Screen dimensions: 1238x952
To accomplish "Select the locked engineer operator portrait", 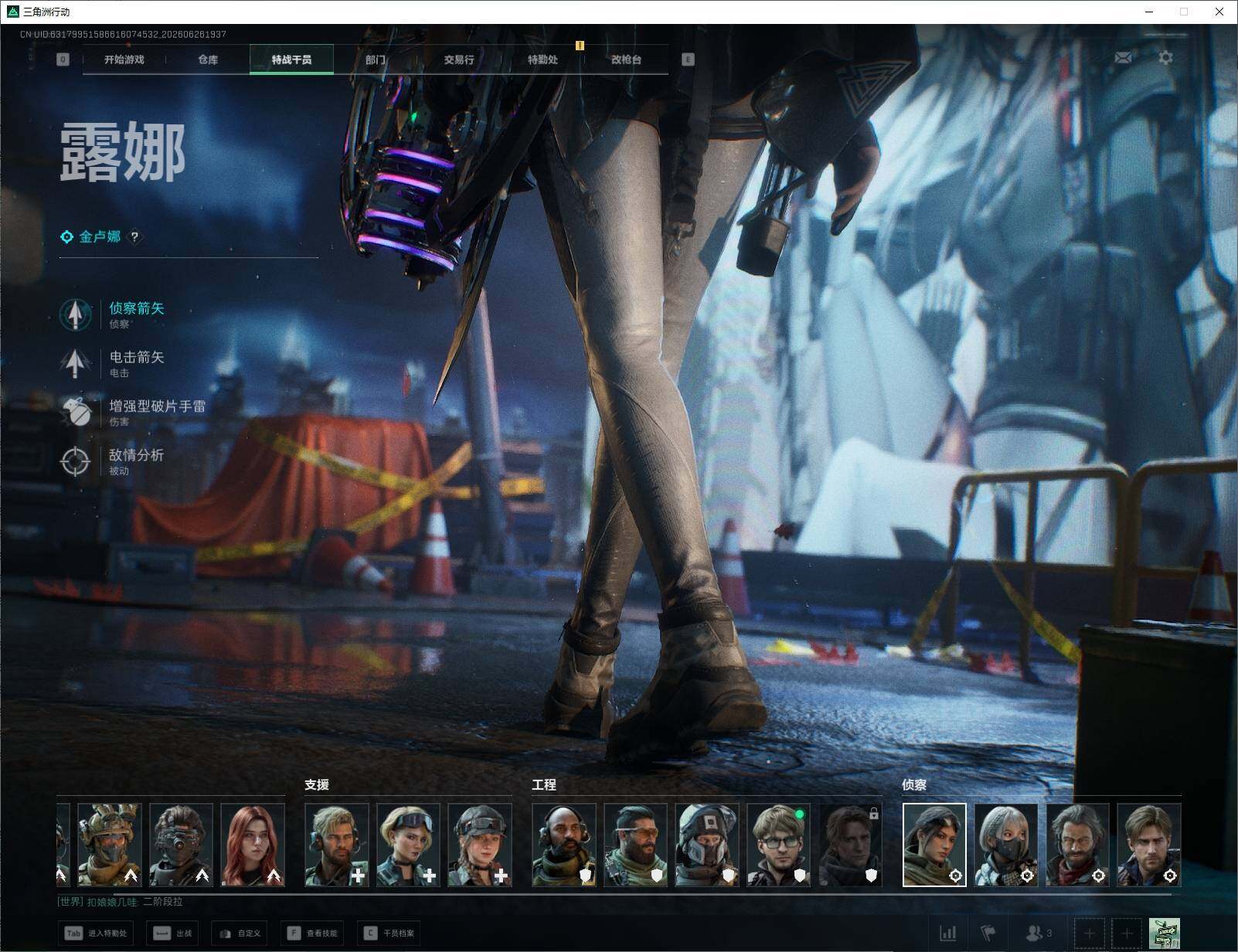I will click(850, 845).
